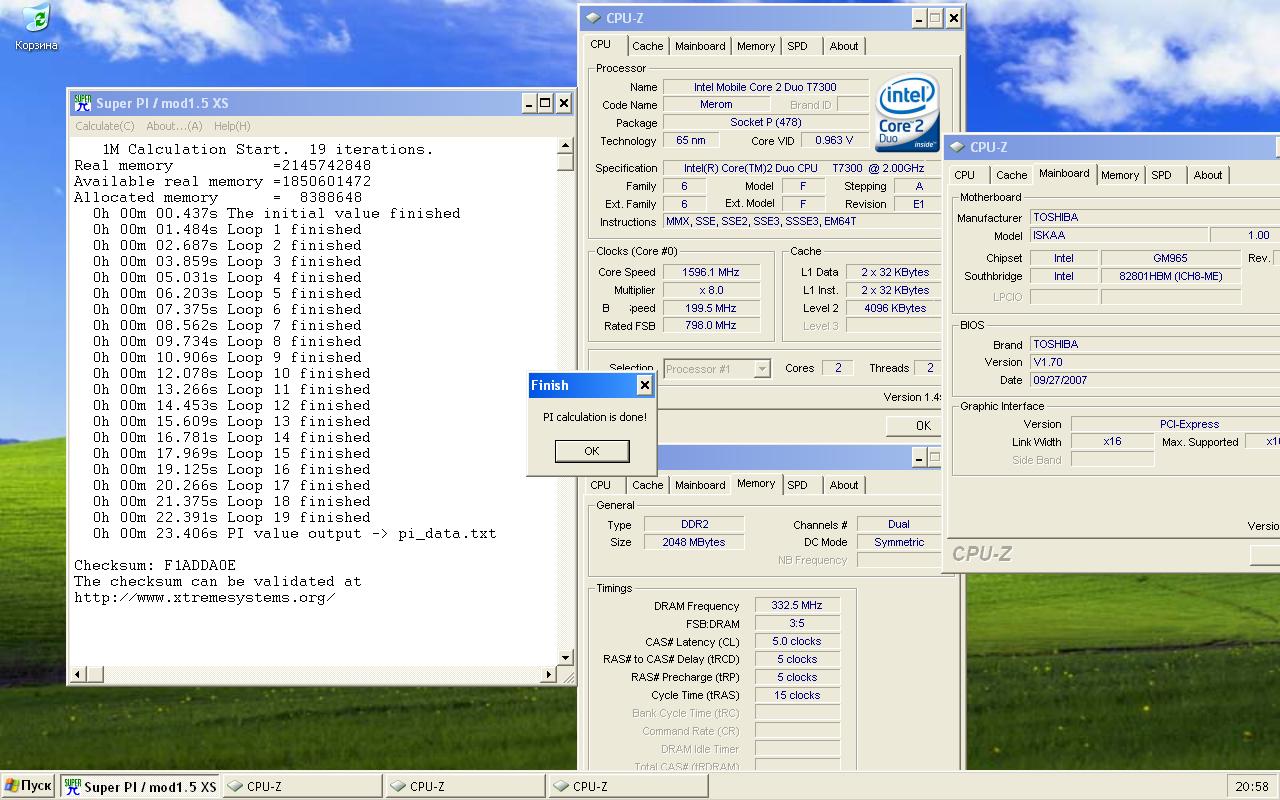
Task: Click the Specification field text
Action: click(802, 168)
